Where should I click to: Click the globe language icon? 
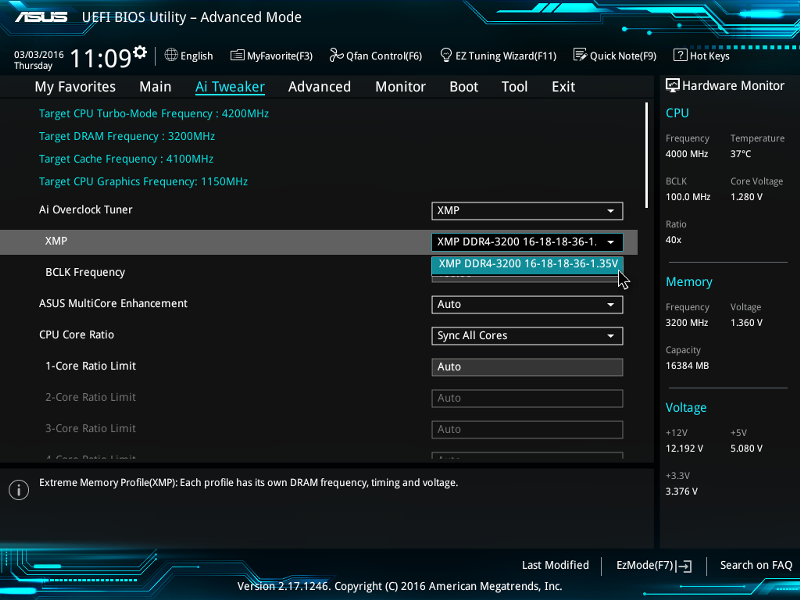pos(171,55)
